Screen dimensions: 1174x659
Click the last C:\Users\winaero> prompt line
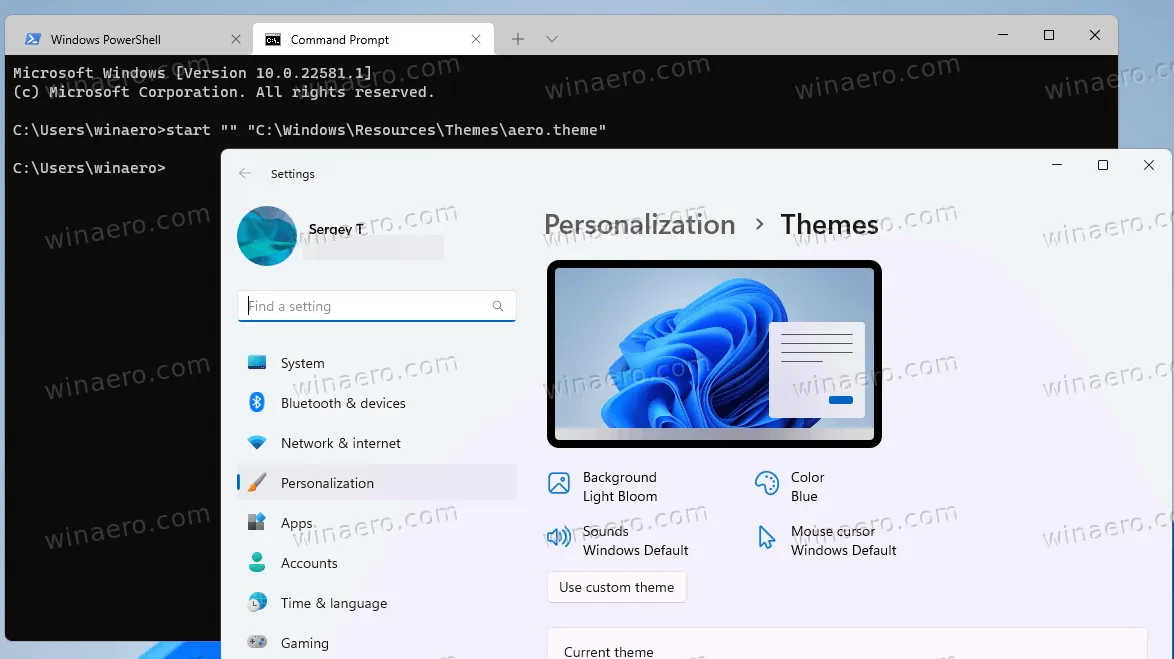[x=89, y=168]
